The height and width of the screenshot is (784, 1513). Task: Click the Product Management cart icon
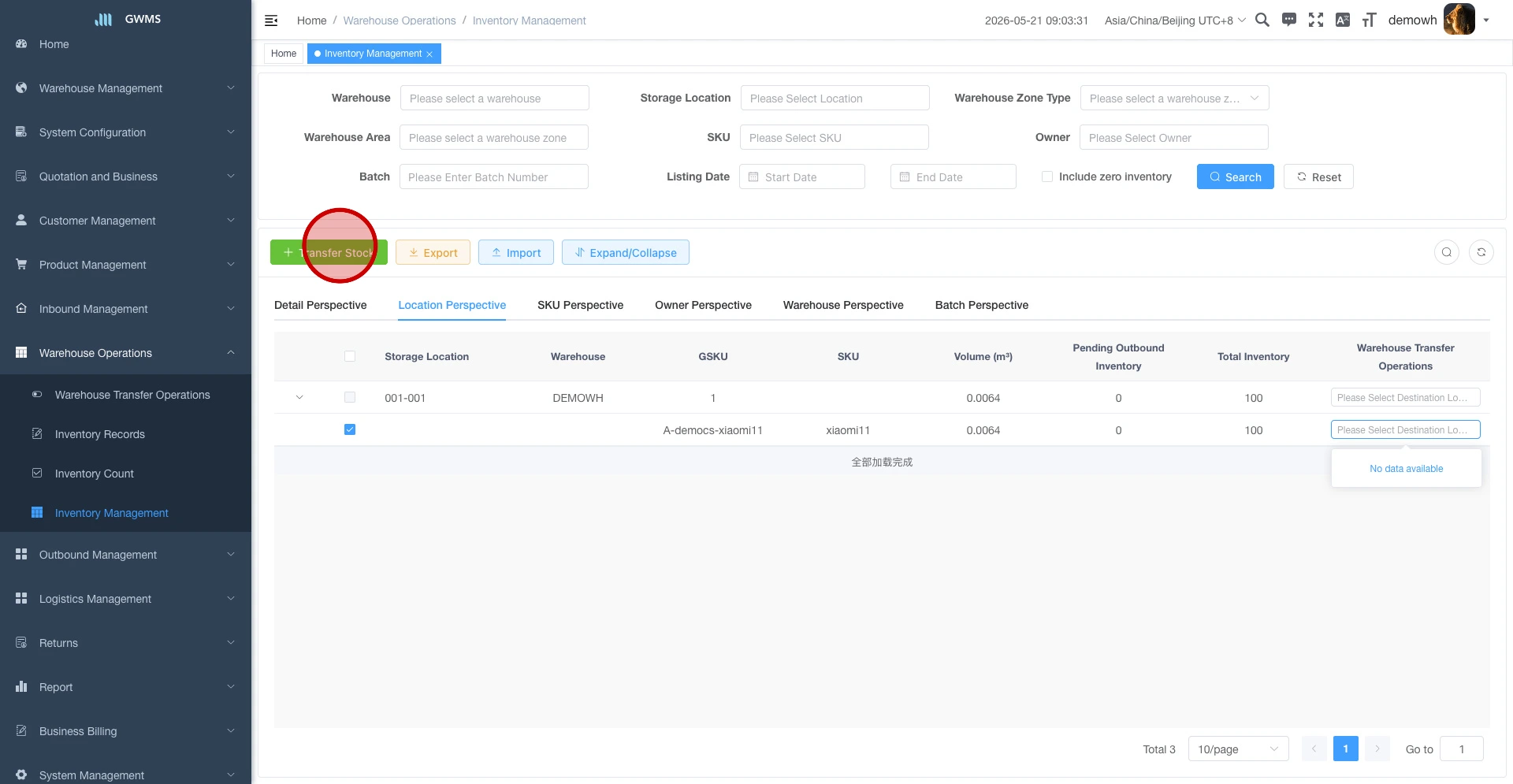click(21, 265)
